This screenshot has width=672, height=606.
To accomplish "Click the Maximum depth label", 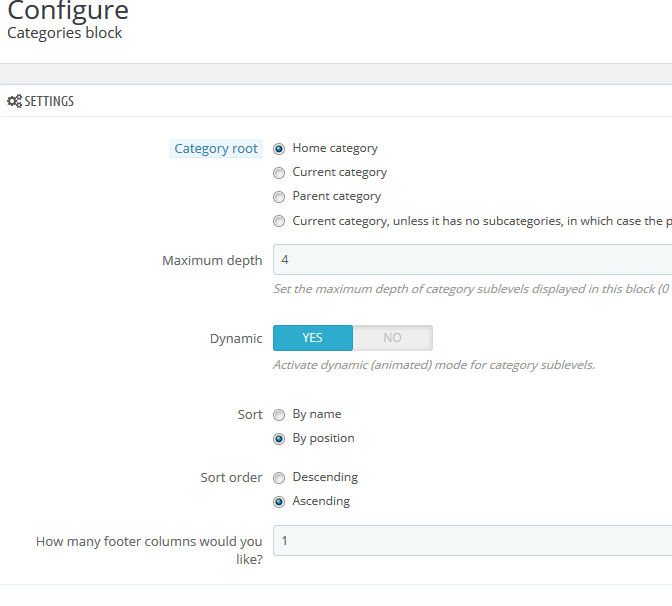I will 212,261.
